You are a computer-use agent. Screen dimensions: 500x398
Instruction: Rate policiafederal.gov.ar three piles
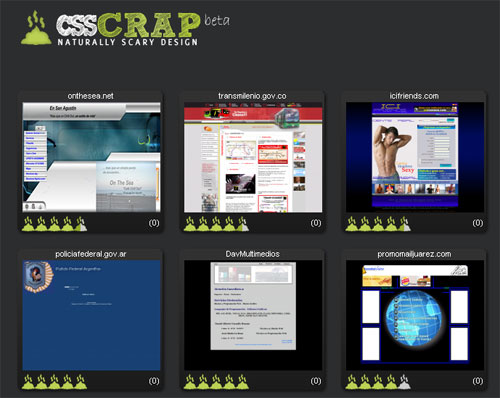54,382
